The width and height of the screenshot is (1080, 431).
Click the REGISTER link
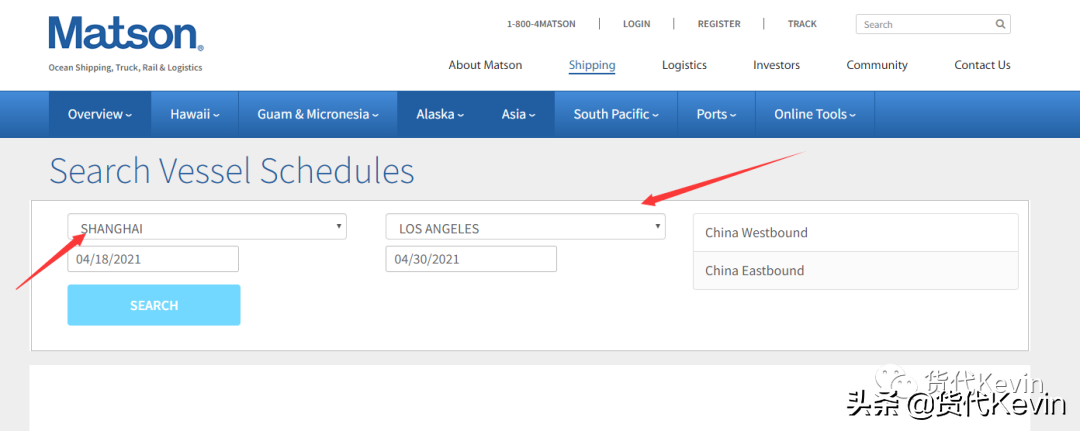(x=719, y=24)
